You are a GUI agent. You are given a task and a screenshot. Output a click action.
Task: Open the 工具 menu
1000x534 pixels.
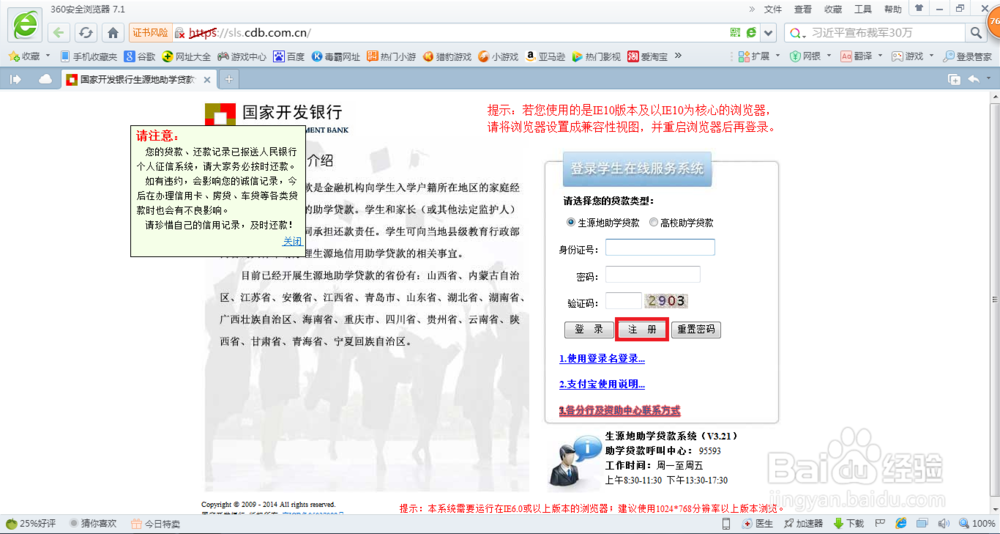point(863,10)
